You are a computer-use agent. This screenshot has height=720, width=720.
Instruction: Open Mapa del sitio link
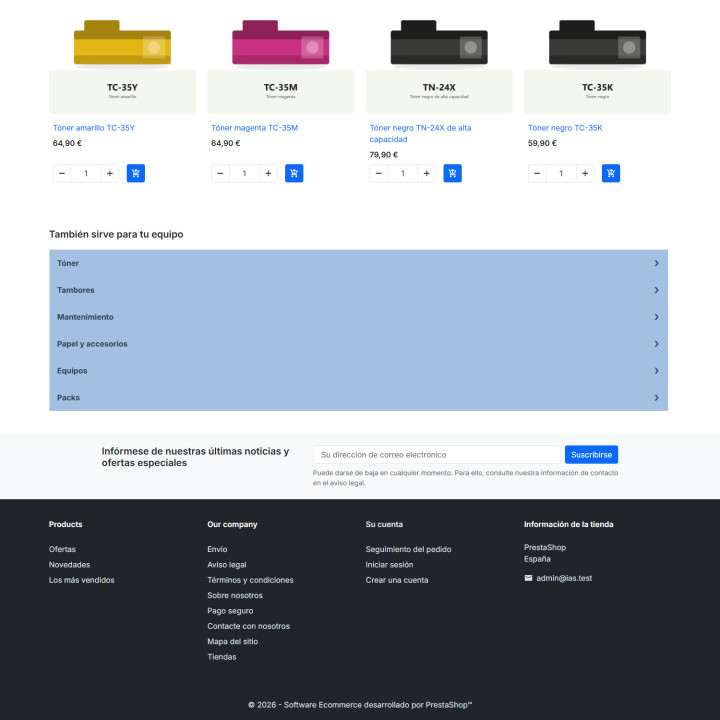coord(232,641)
